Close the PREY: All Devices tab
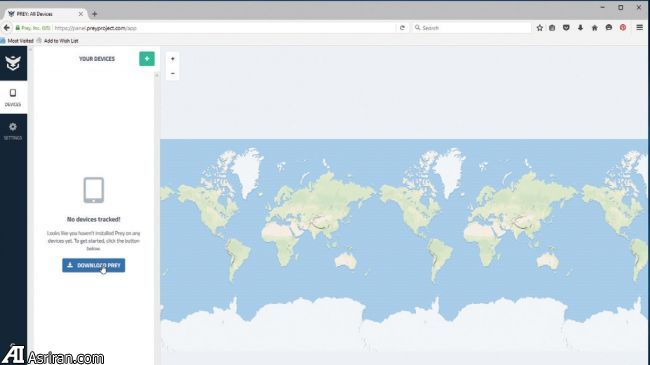The image size is (650, 365). [81, 14]
